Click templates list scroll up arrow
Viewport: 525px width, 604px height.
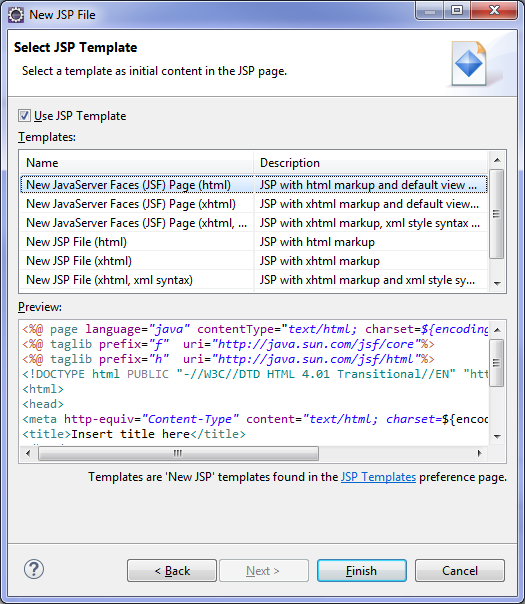[x=497, y=160]
